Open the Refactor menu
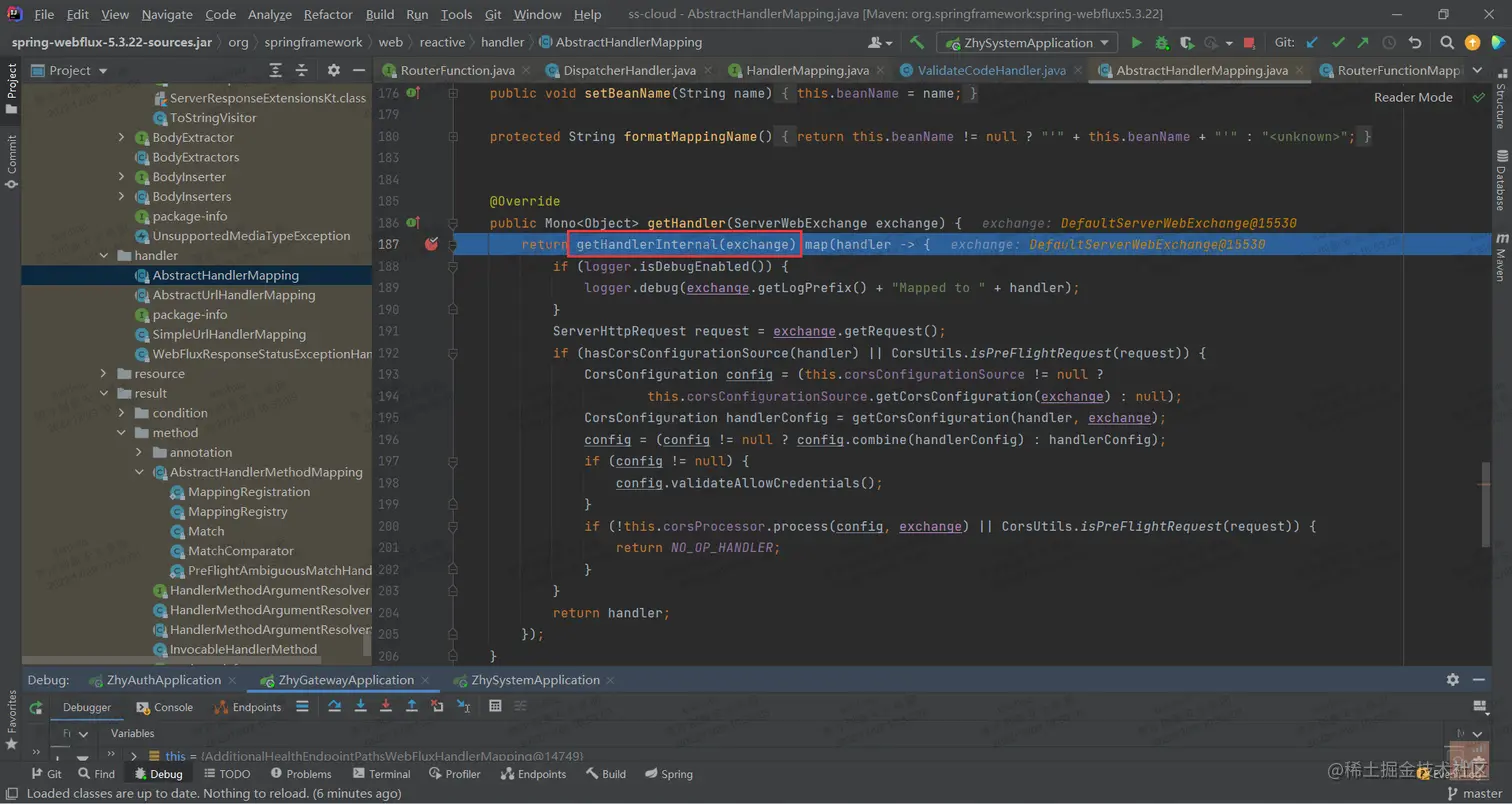Screen dimensions: 1512x804 (x=329, y=15)
